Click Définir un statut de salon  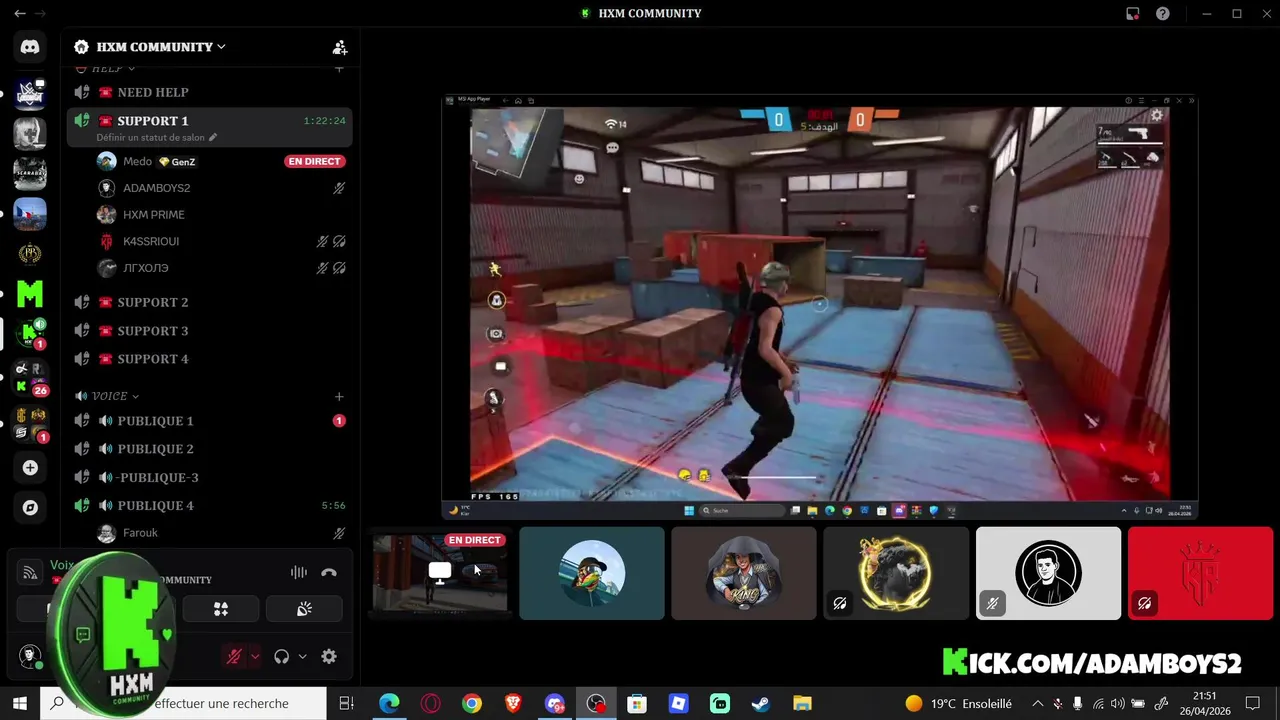(x=150, y=137)
